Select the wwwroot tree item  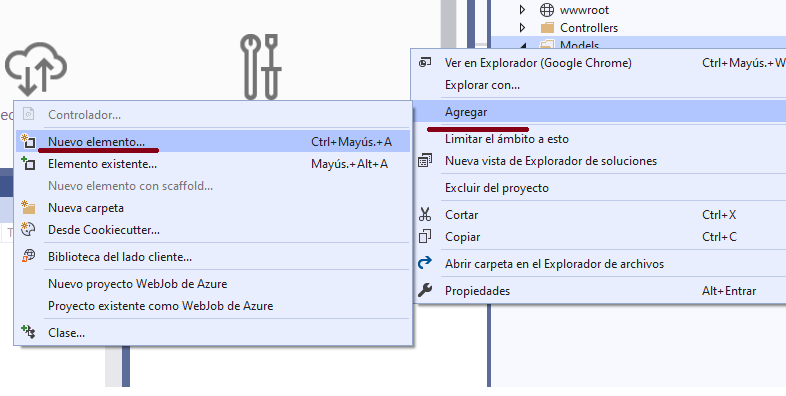(x=584, y=10)
